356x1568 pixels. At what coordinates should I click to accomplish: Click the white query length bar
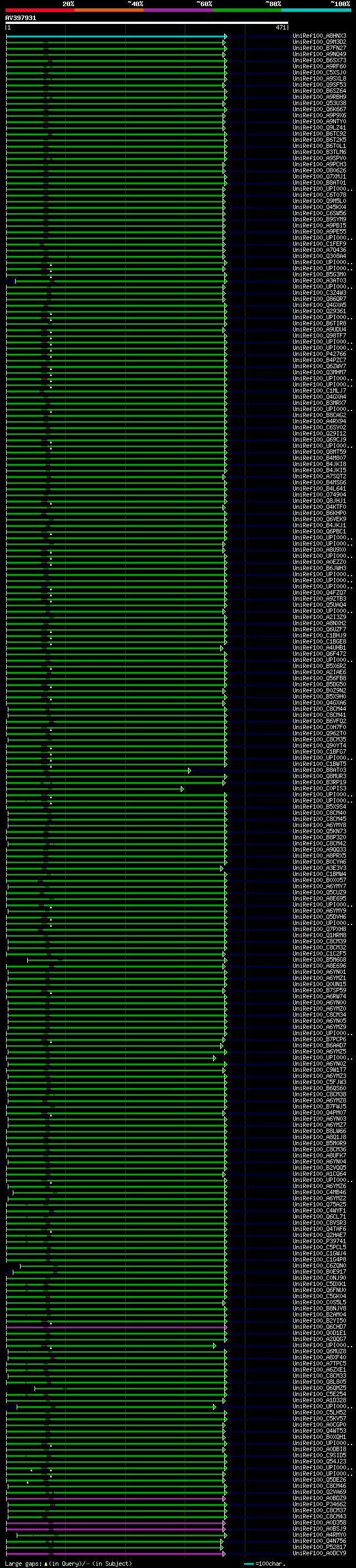(147, 23)
